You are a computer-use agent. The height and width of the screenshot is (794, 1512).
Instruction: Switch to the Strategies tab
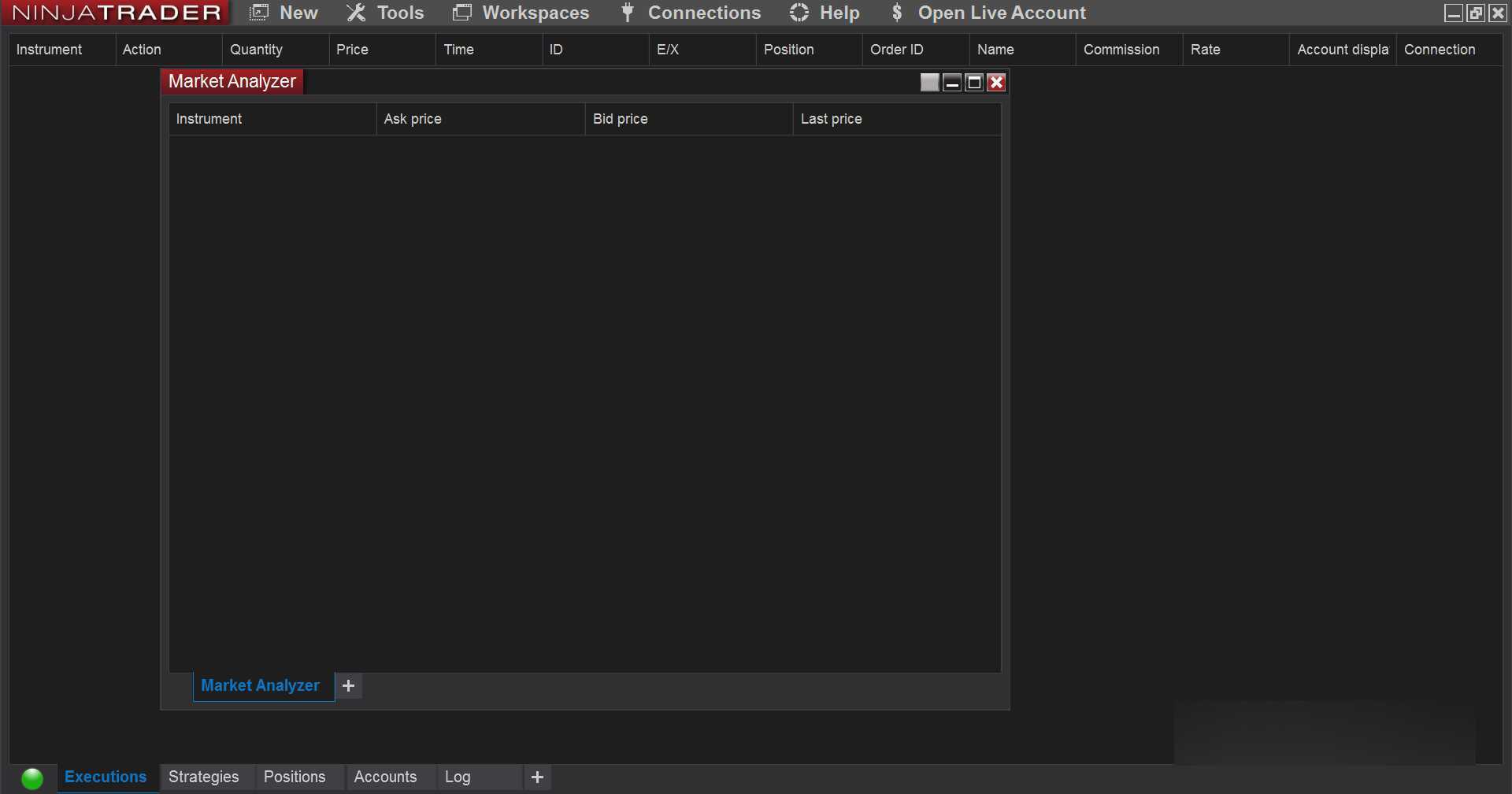(203, 777)
